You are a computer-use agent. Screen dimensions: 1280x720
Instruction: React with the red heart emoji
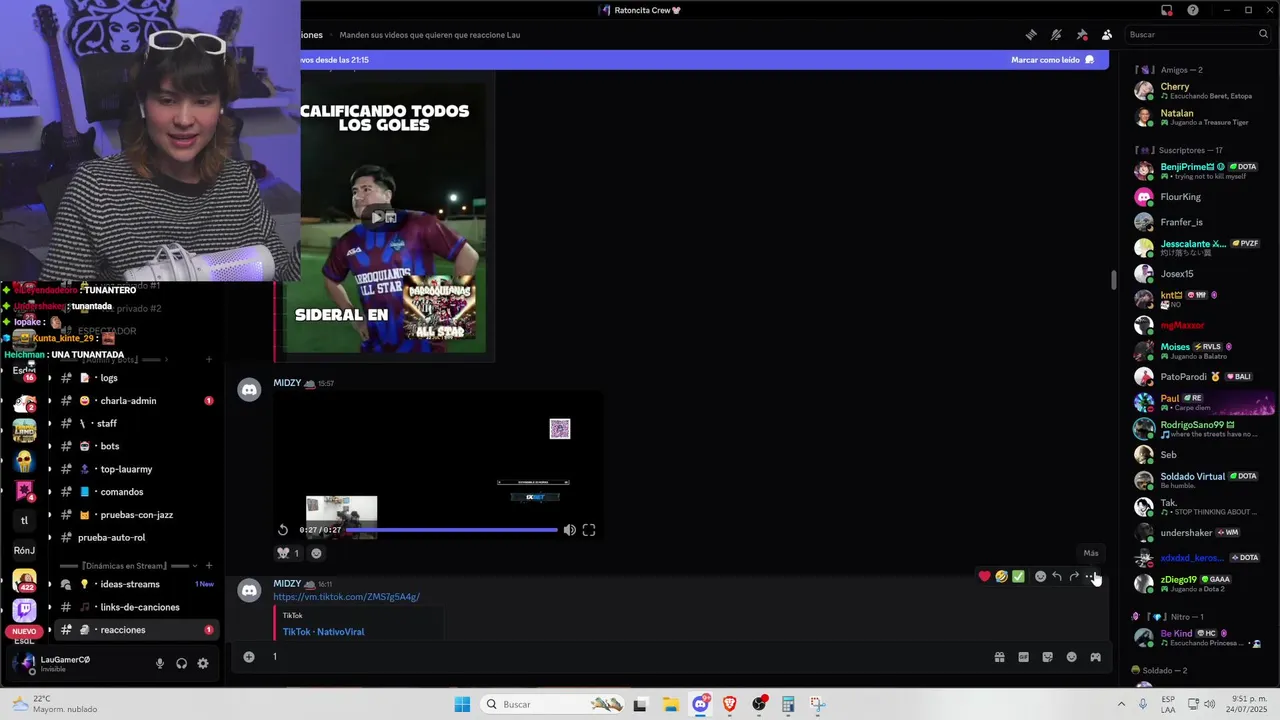click(984, 577)
